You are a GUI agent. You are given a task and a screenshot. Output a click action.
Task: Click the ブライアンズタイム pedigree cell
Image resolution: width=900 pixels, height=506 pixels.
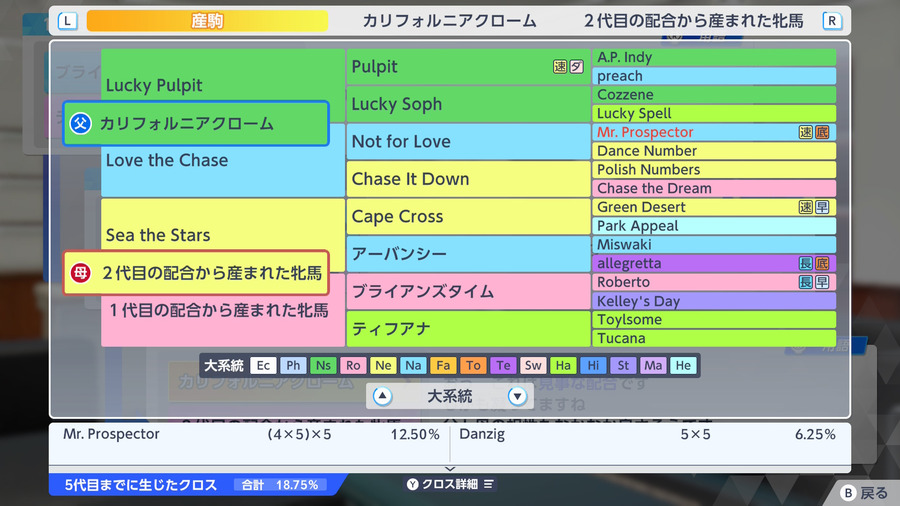point(468,291)
